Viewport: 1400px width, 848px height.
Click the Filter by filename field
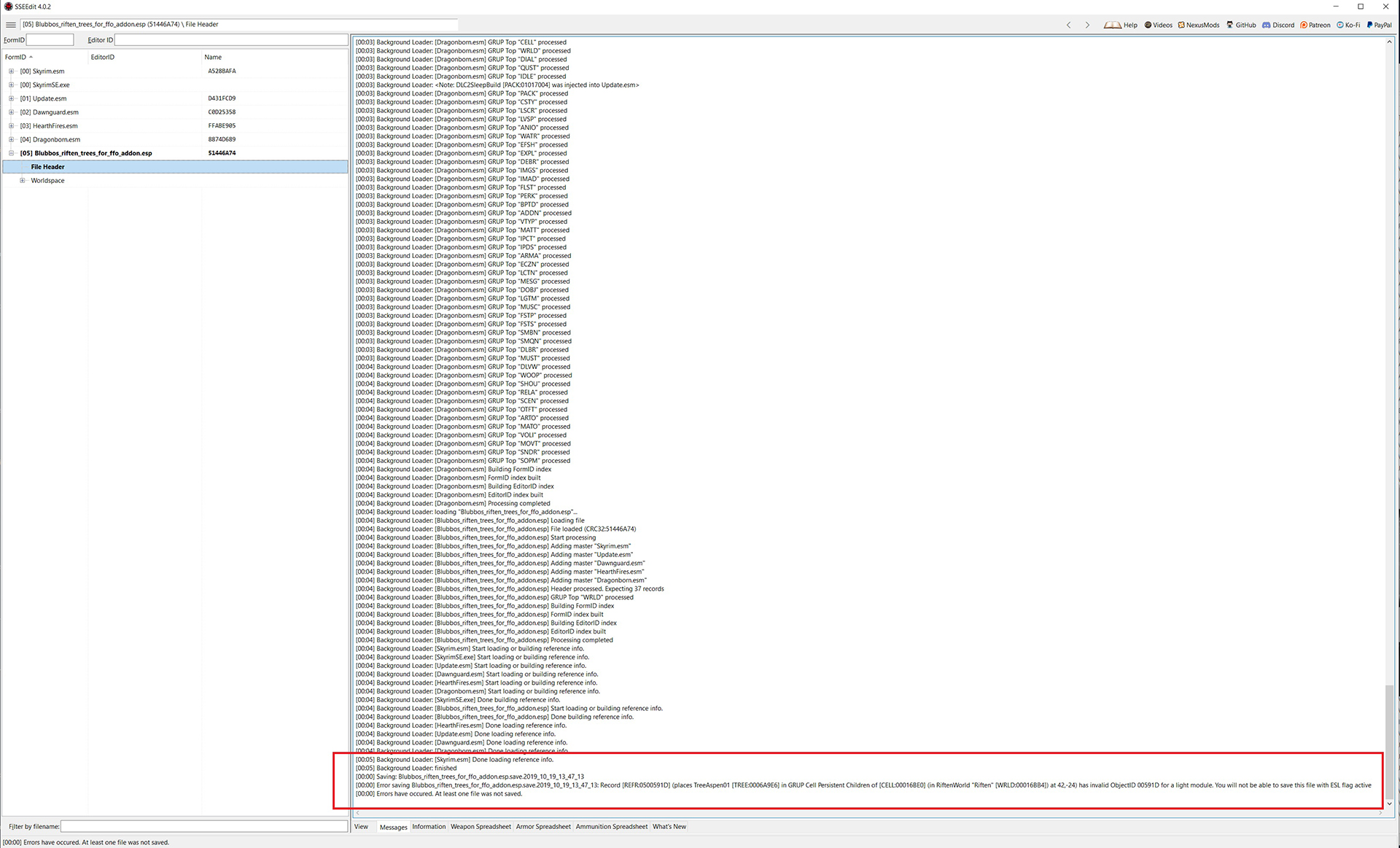point(203,826)
